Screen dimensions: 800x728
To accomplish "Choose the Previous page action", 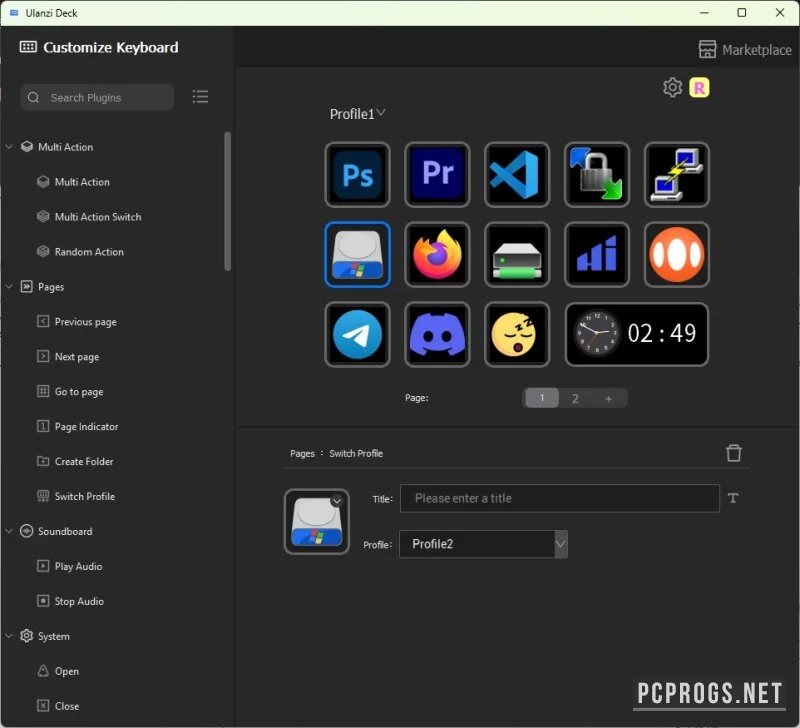I will click(77, 321).
